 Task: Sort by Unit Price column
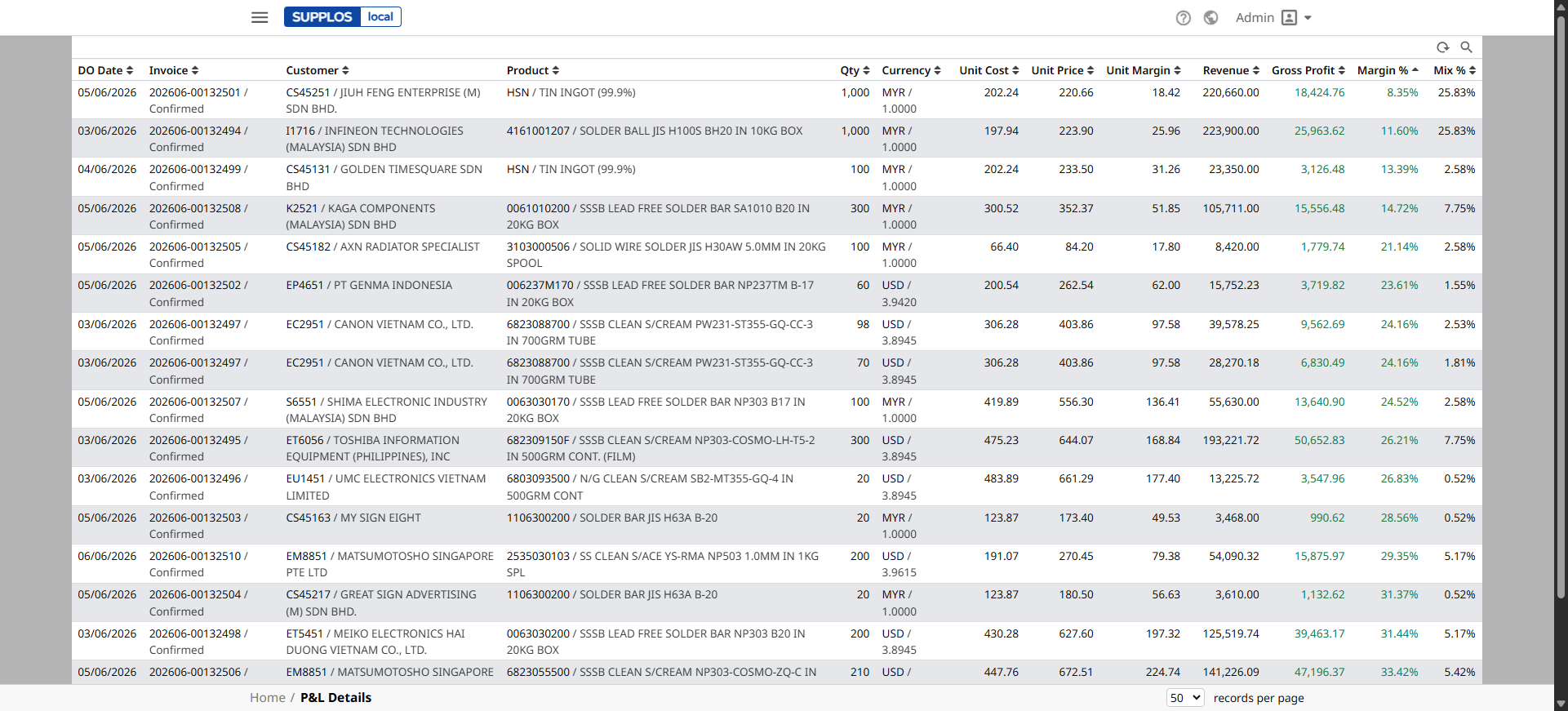[1062, 70]
